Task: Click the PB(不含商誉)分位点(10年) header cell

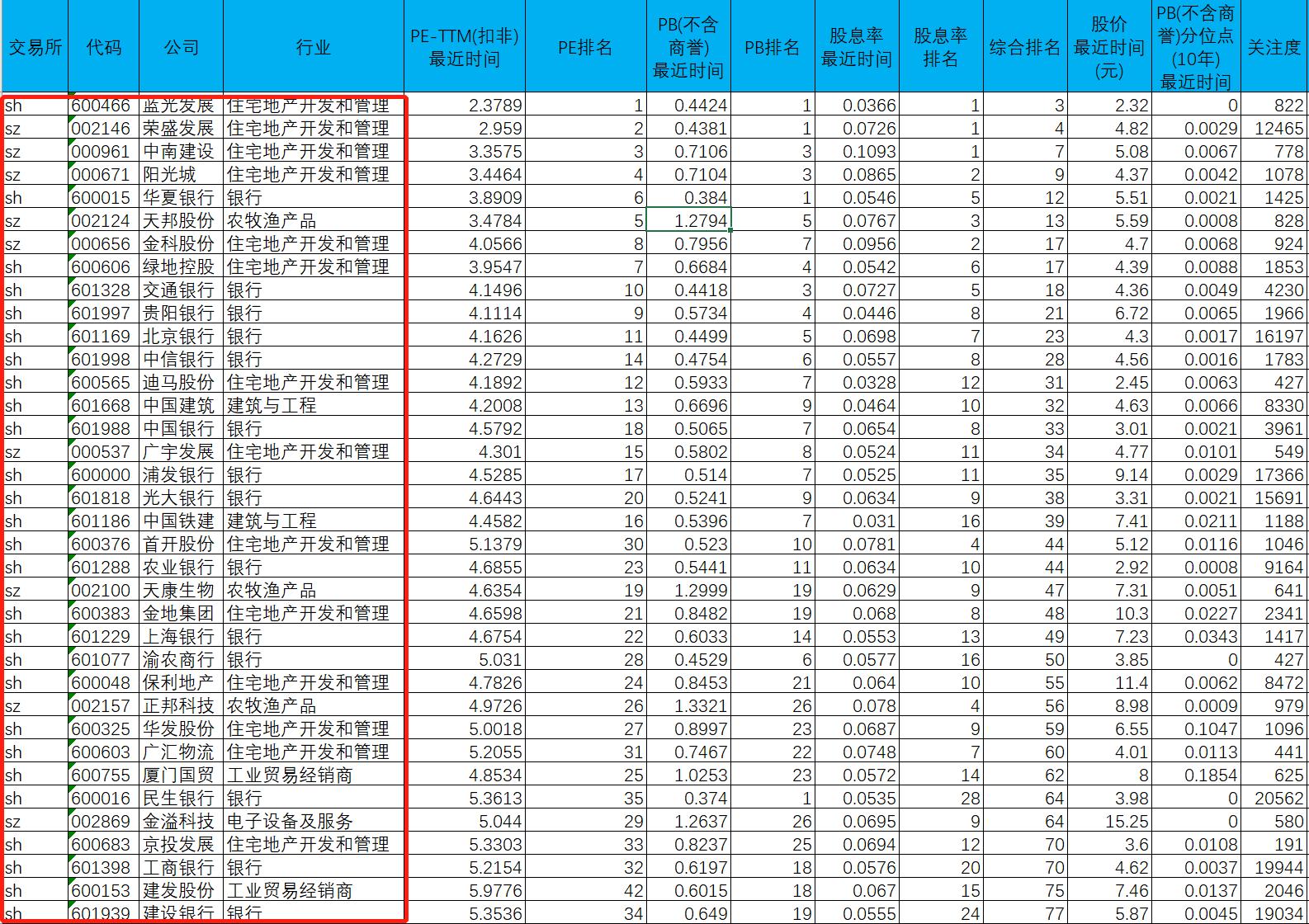Action: click(1196, 47)
